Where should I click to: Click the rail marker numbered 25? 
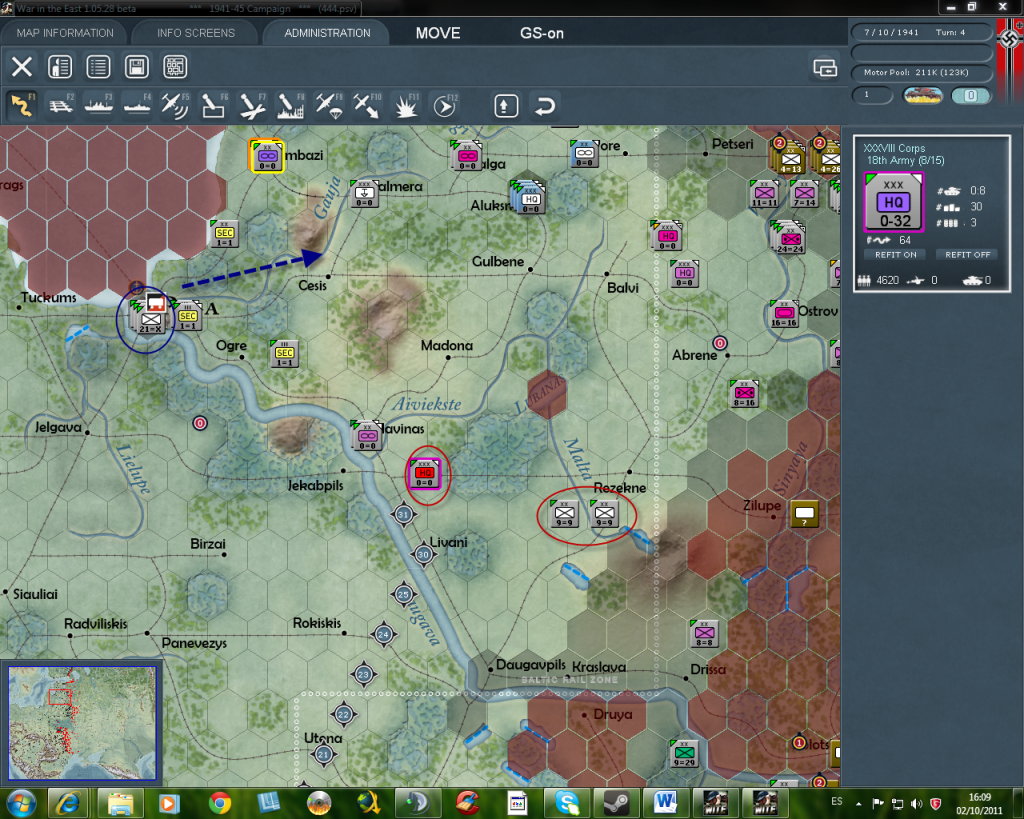point(404,594)
